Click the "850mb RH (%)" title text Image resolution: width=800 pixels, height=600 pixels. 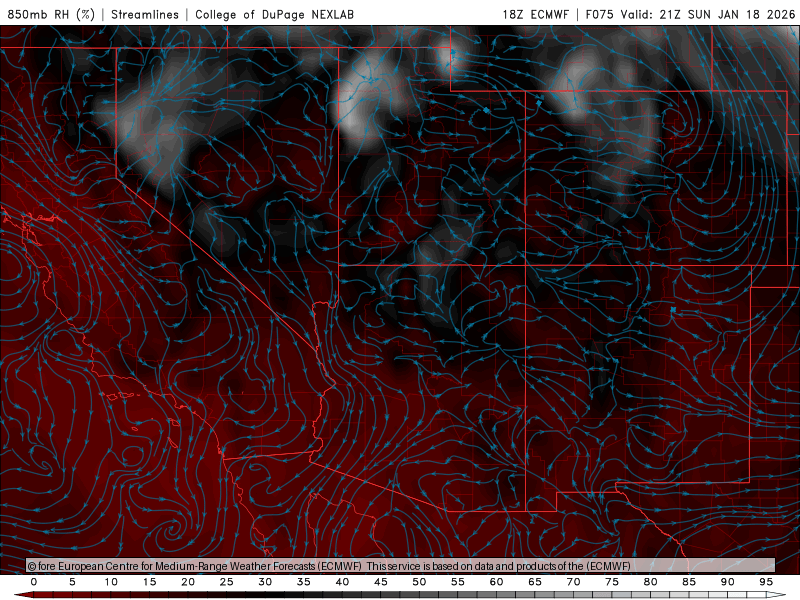(51, 14)
